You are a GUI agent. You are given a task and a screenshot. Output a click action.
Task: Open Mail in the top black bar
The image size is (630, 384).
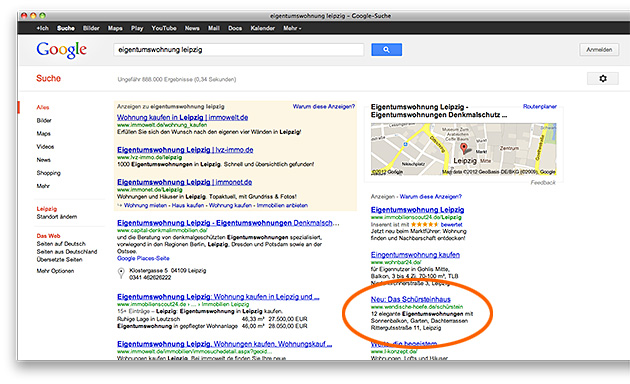click(x=213, y=28)
